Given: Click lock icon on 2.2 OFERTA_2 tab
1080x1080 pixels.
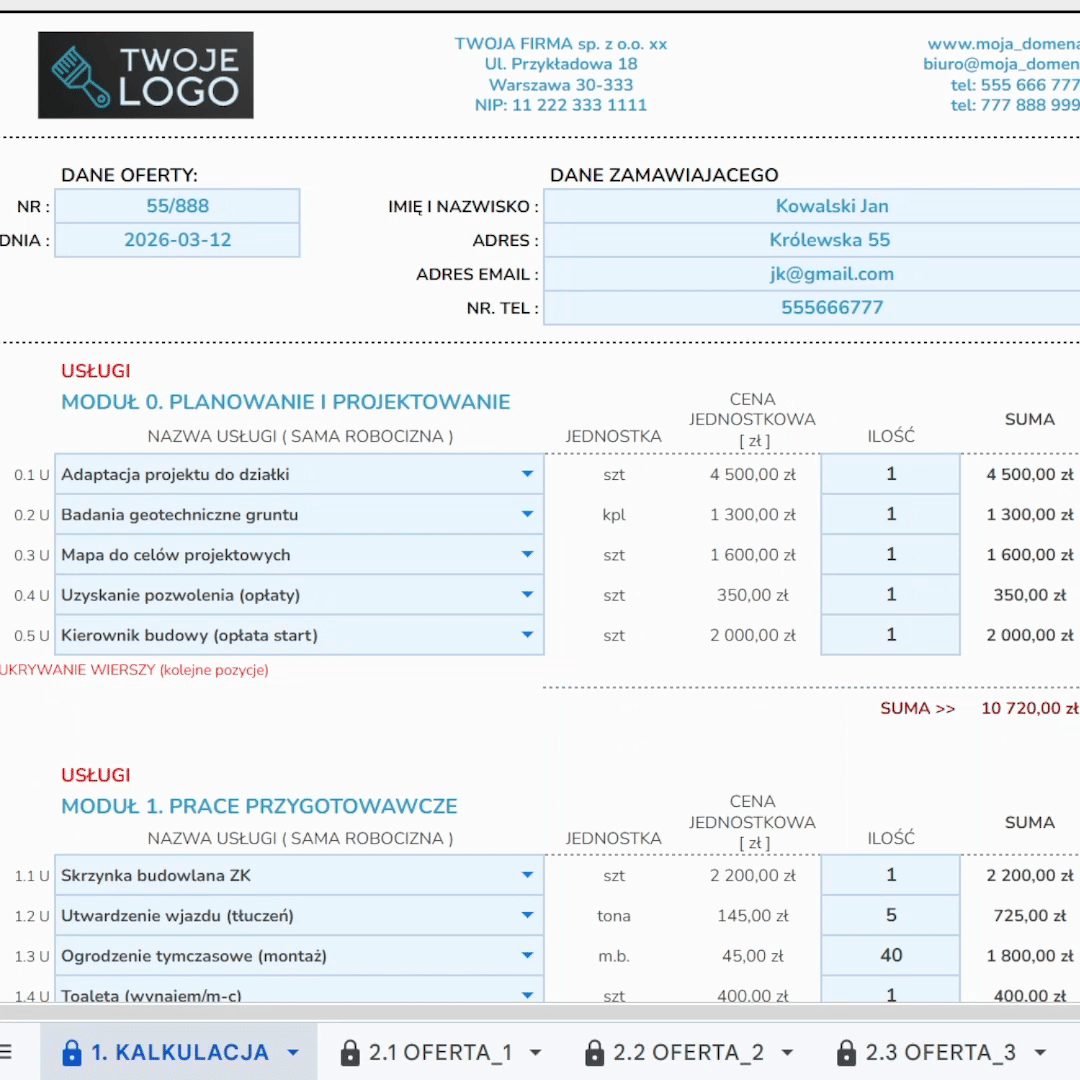Looking at the screenshot, I should click(594, 1052).
